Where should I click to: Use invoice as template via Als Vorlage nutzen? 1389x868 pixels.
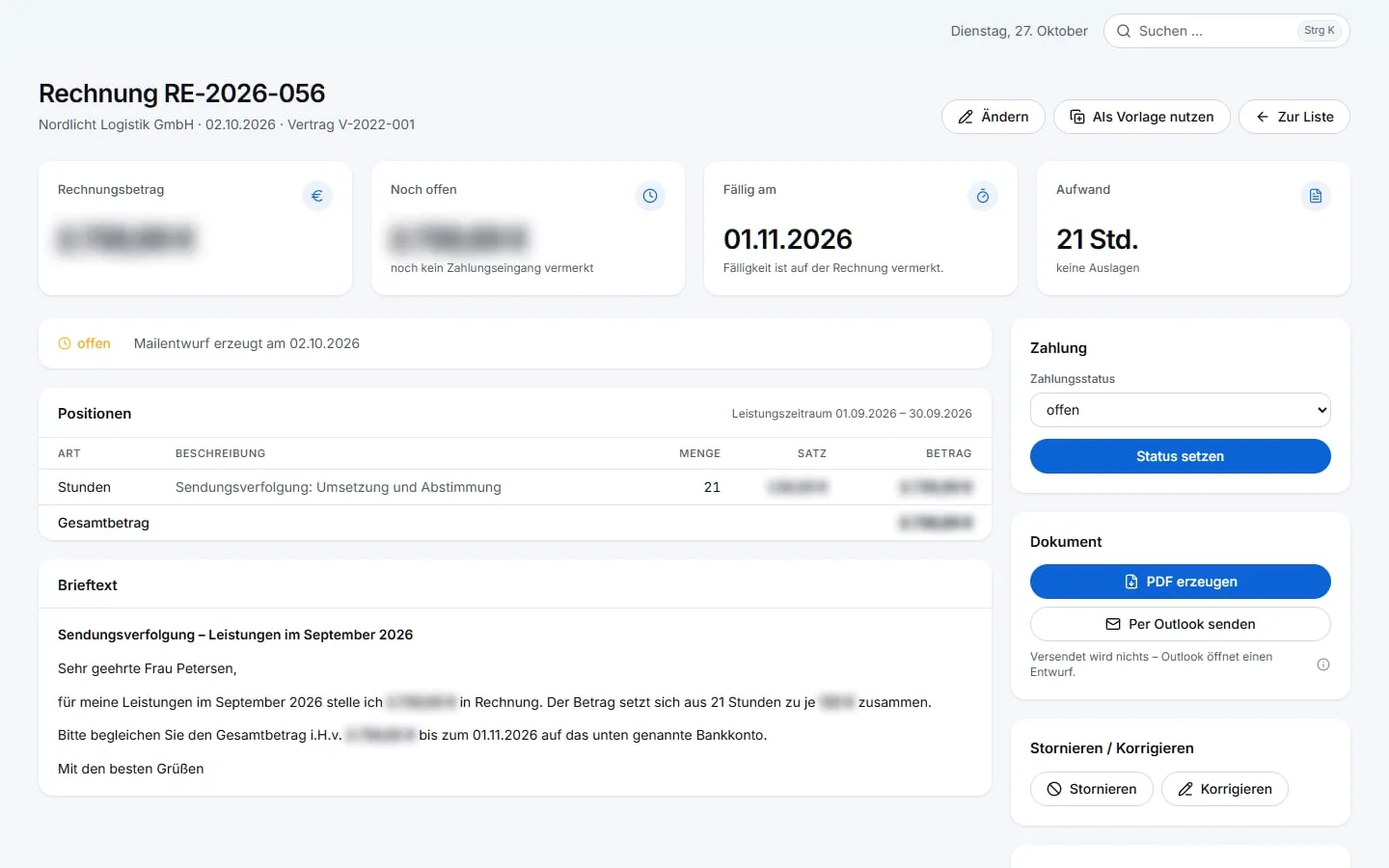pos(1142,117)
